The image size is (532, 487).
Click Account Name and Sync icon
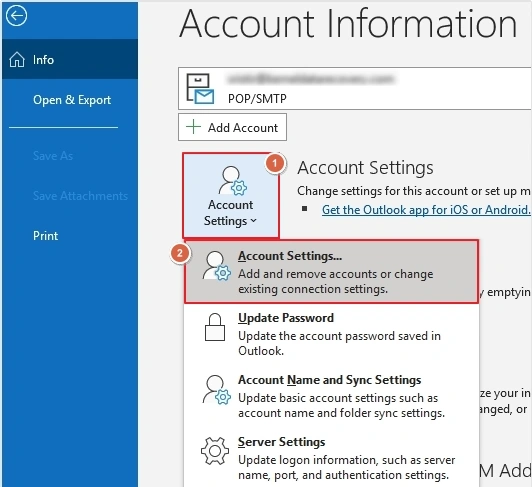coord(216,390)
